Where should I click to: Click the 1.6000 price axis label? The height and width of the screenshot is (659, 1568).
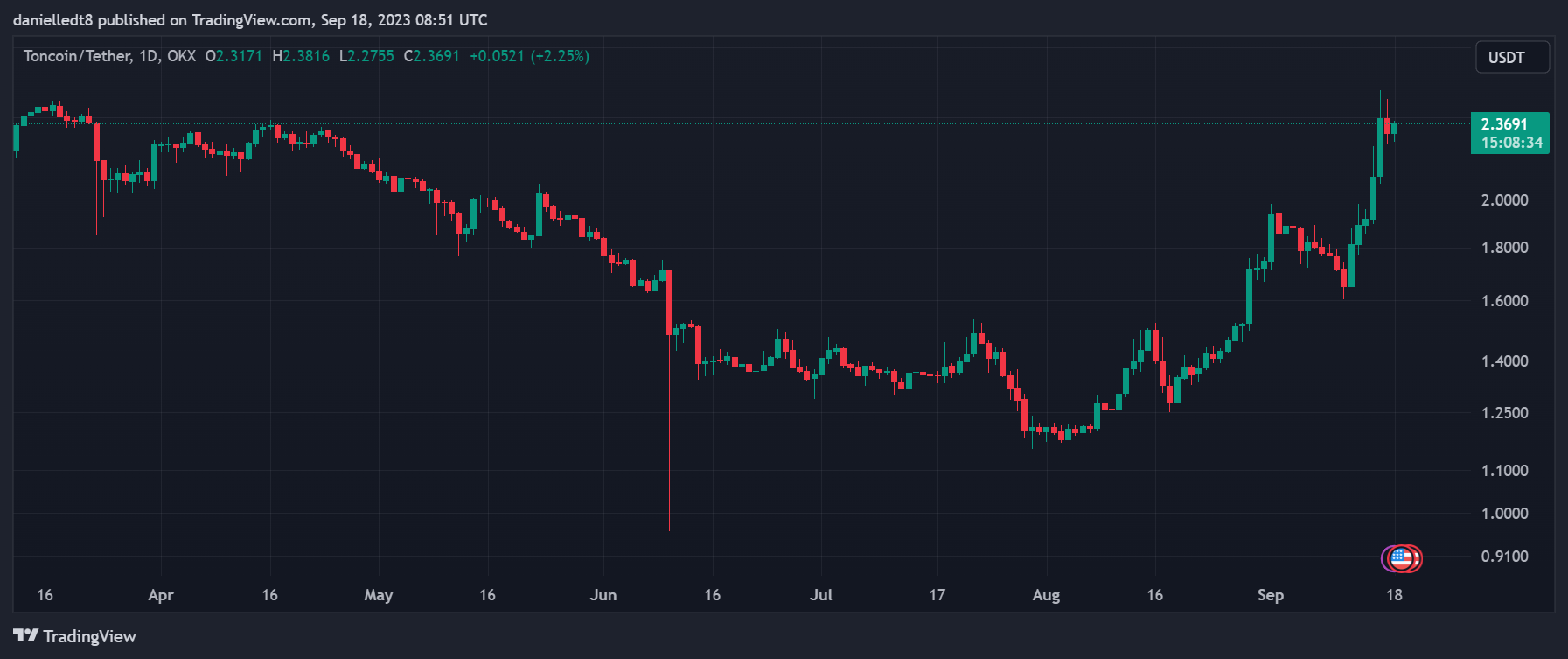tap(1505, 301)
